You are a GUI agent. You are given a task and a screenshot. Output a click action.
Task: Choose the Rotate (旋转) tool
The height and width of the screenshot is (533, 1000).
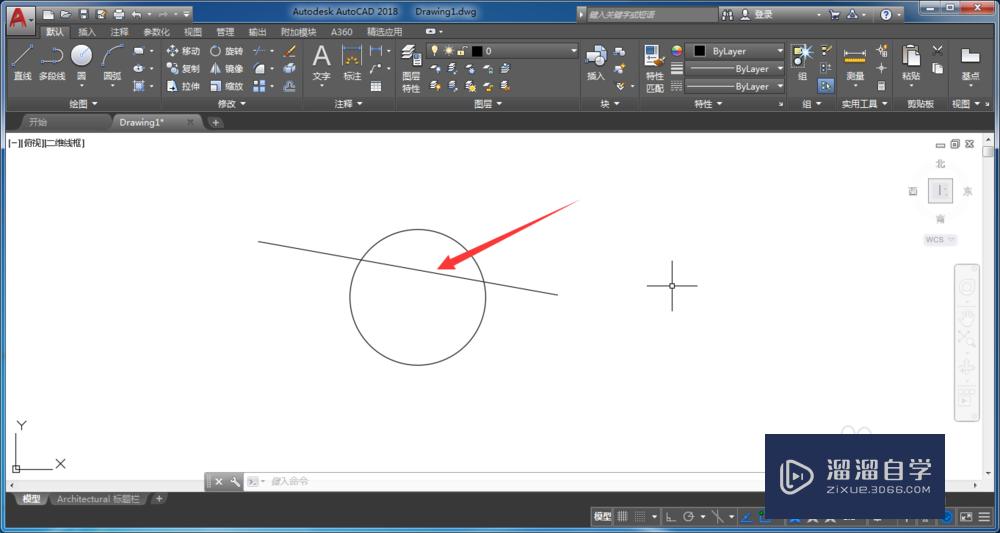[226, 51]
